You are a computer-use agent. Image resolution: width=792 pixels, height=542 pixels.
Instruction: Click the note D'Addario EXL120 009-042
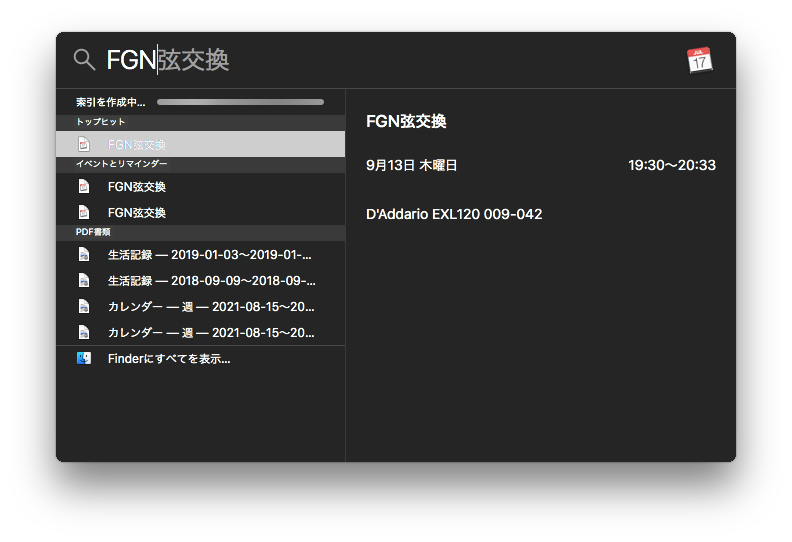454,214
